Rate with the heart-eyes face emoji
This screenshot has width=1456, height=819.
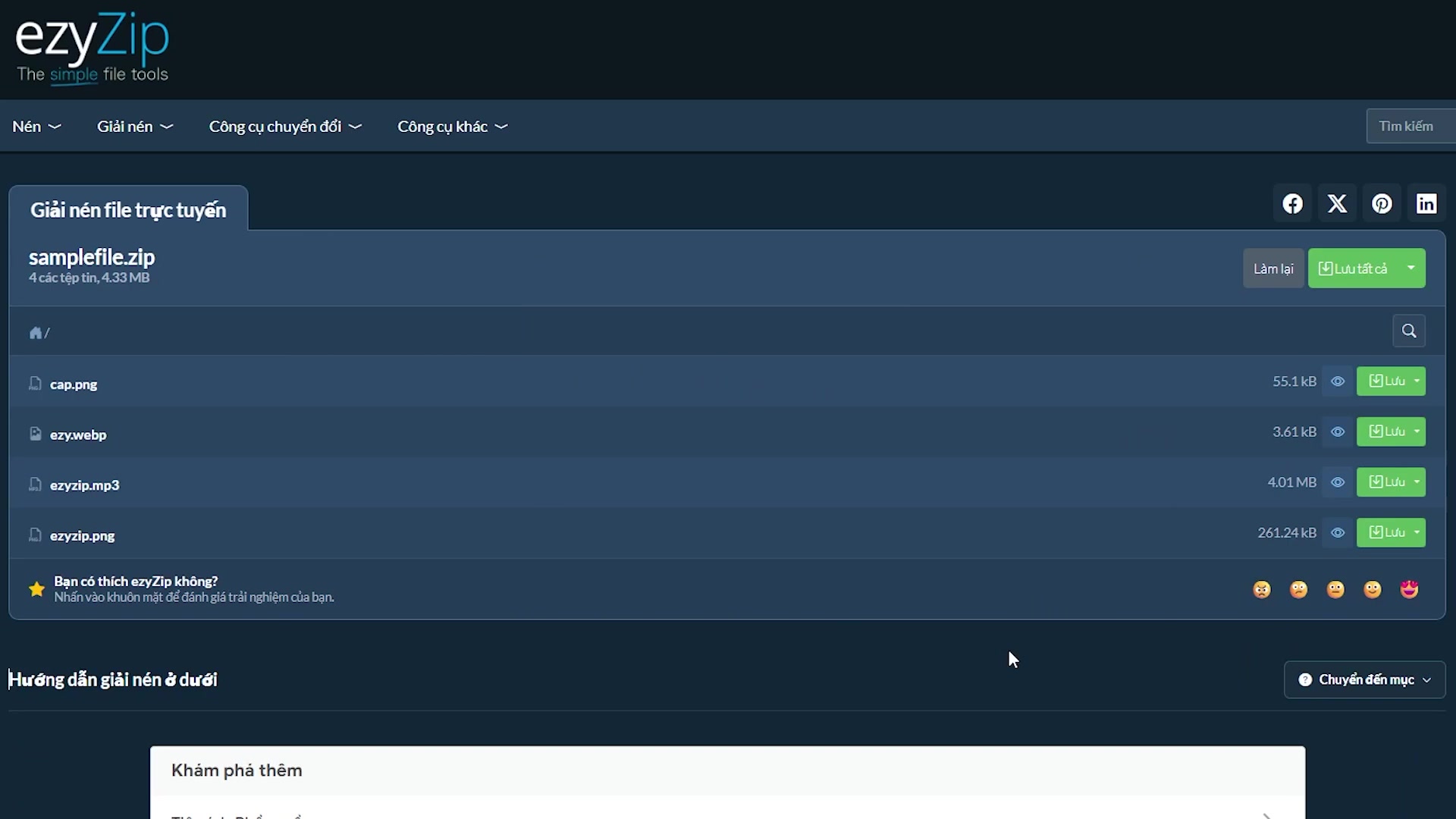click(1409, 589)
